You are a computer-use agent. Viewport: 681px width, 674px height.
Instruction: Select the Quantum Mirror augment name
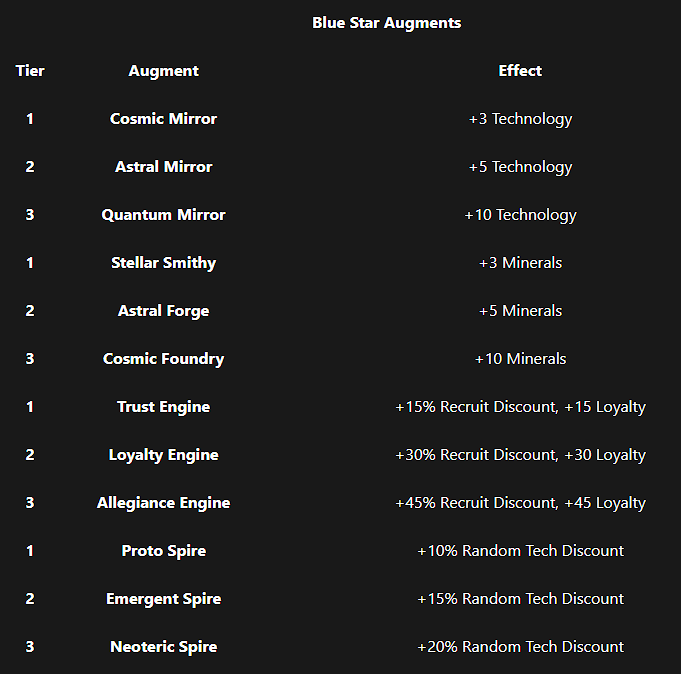(x=163, y=215)
